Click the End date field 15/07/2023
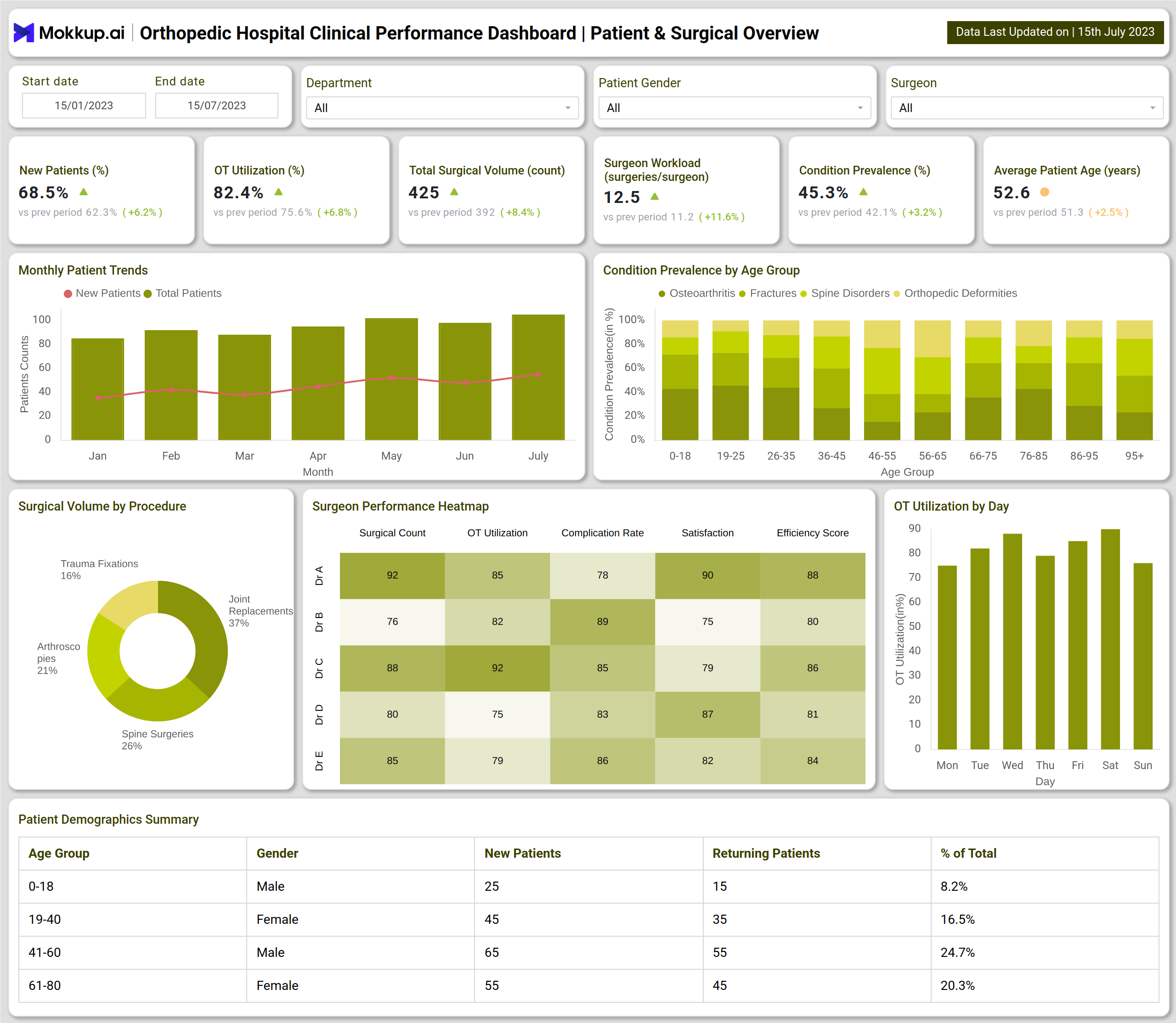 point(216,106)
